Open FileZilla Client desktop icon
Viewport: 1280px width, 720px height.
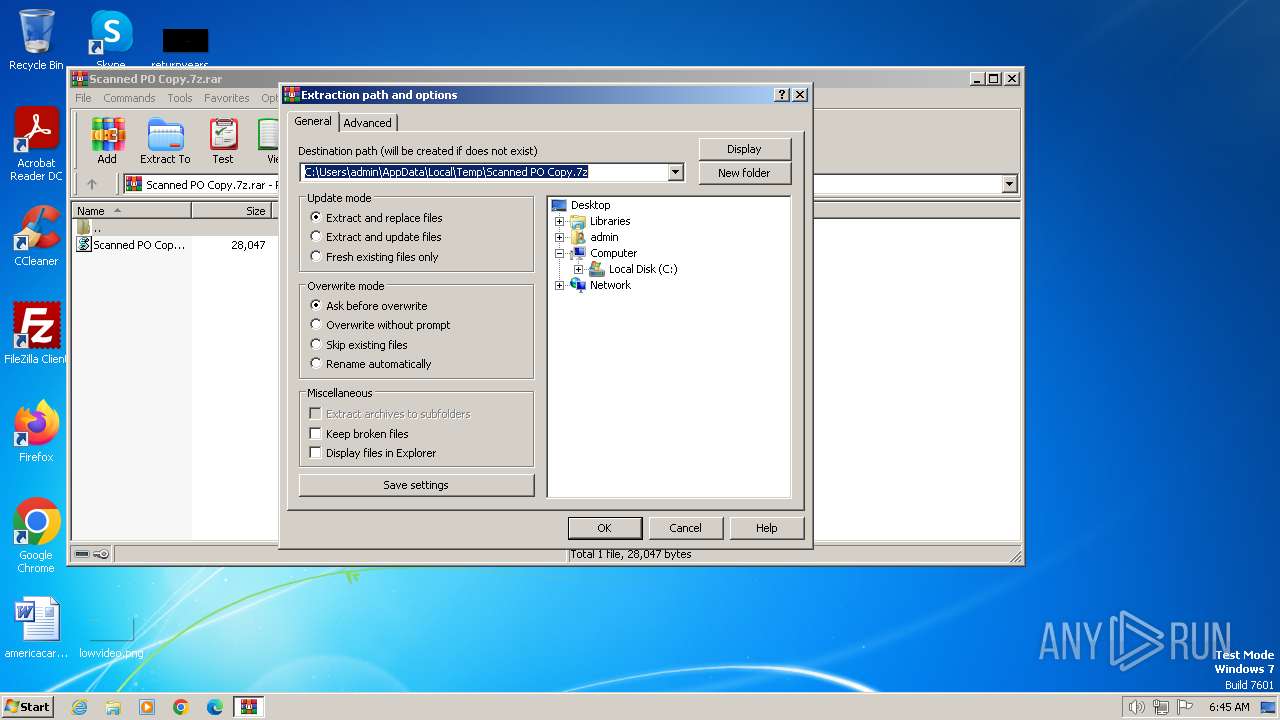[36, 334]
